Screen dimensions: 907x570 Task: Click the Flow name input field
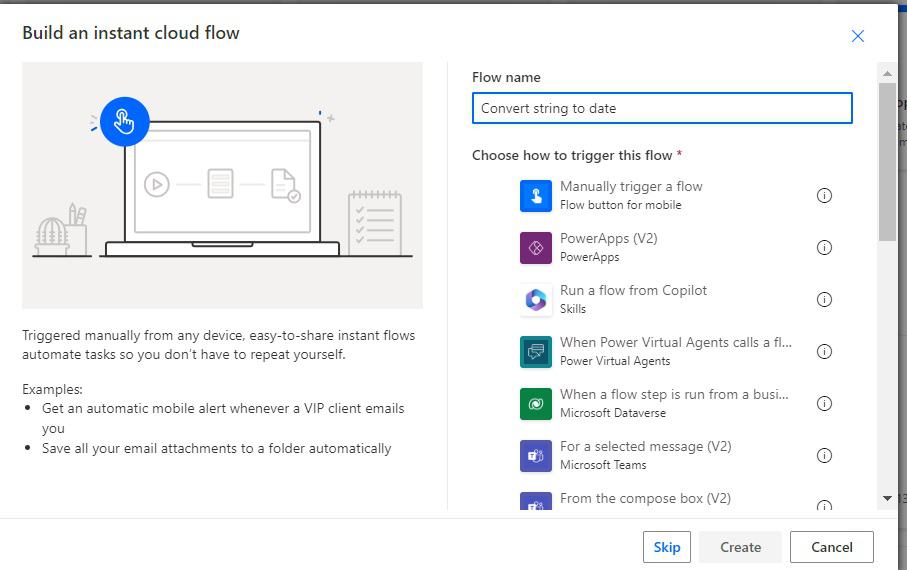coord(662,108)
